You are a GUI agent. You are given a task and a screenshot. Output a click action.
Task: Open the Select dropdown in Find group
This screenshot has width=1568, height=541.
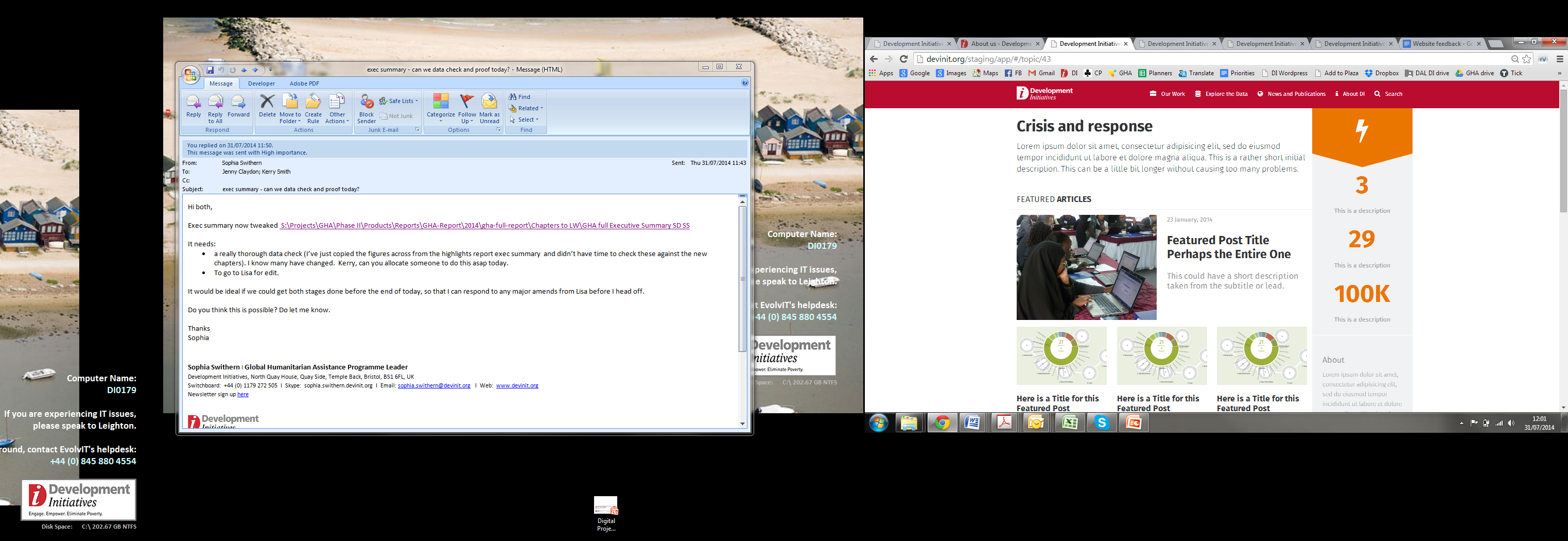pyautogui.click(x=524, y=120)
